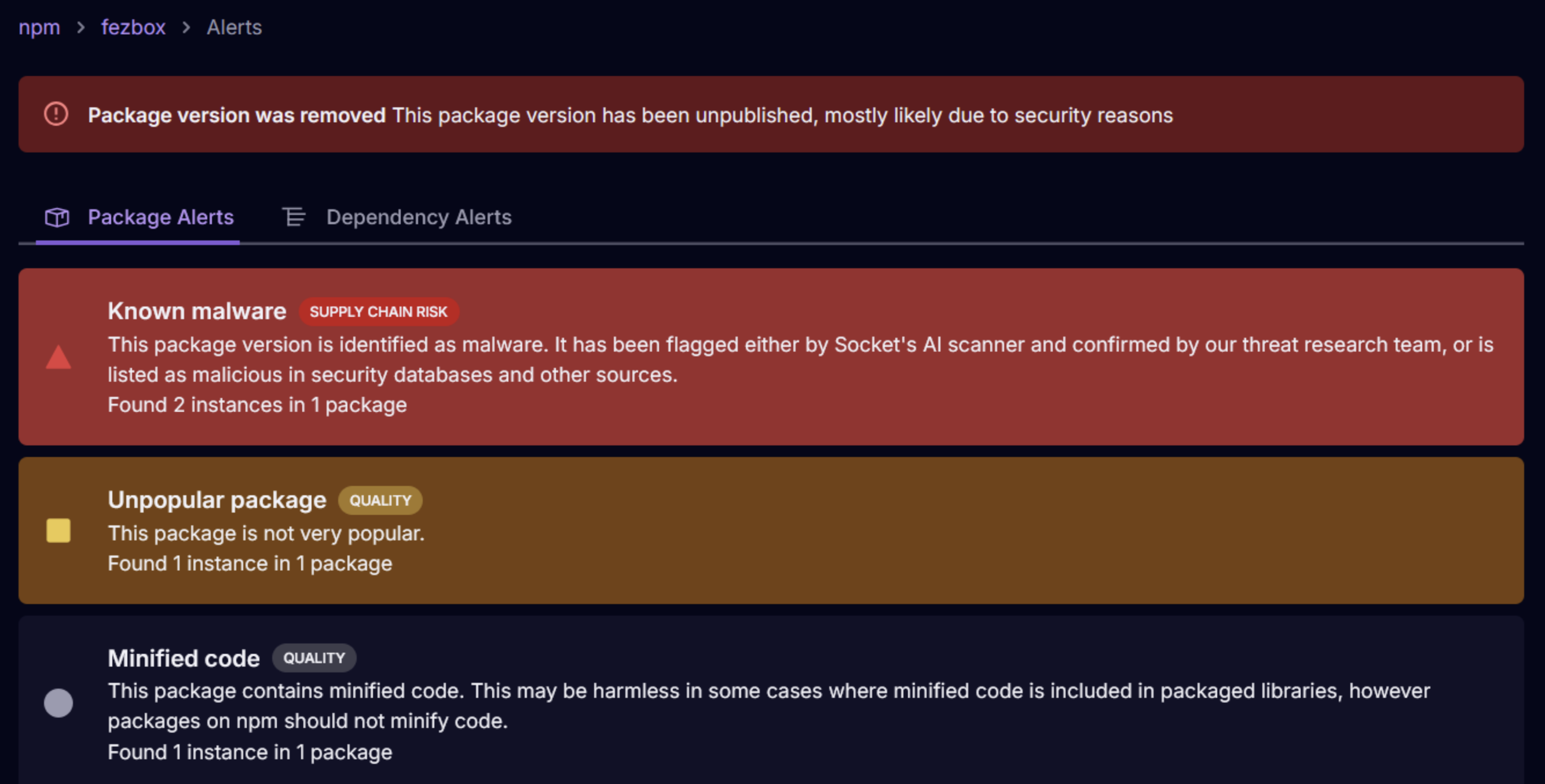Click the chevron after fezbox breadcrumb
1545x784 pixels.
point(186,28)
